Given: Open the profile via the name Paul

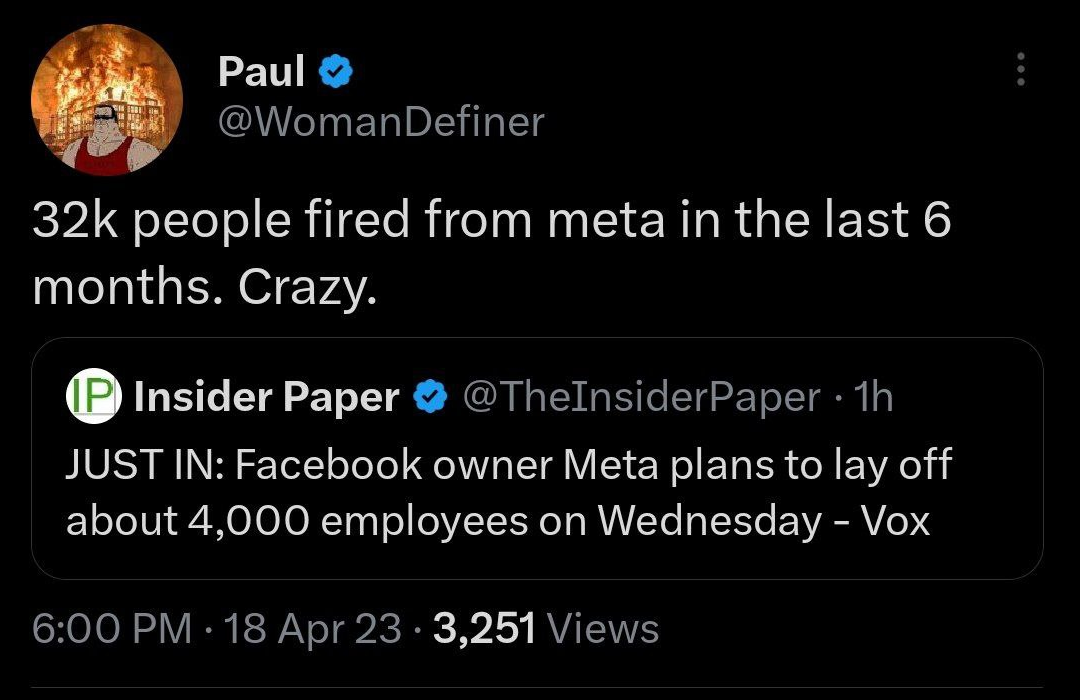Looking at the screenshot, I should click(262, 71).
